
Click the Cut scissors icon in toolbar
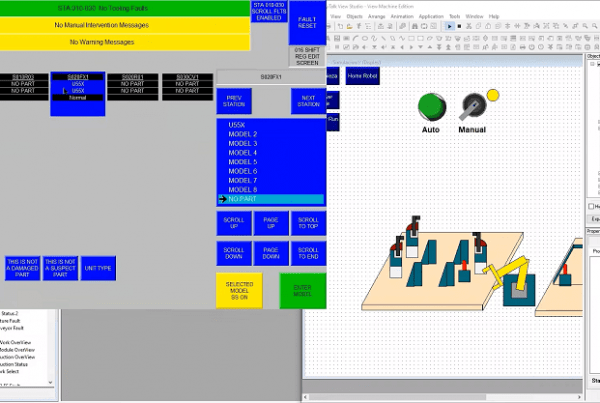[x=468, y=26]
